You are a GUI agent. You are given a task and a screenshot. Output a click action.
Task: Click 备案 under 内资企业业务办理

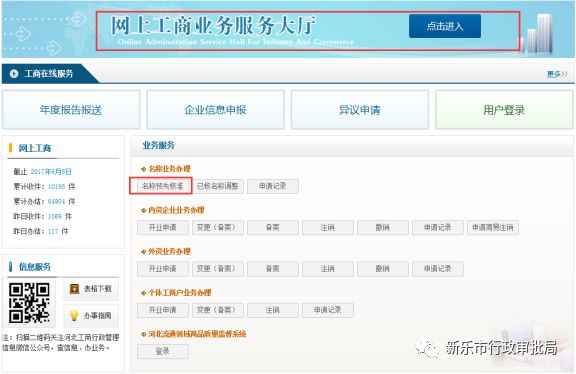click(x=273, y=228)
